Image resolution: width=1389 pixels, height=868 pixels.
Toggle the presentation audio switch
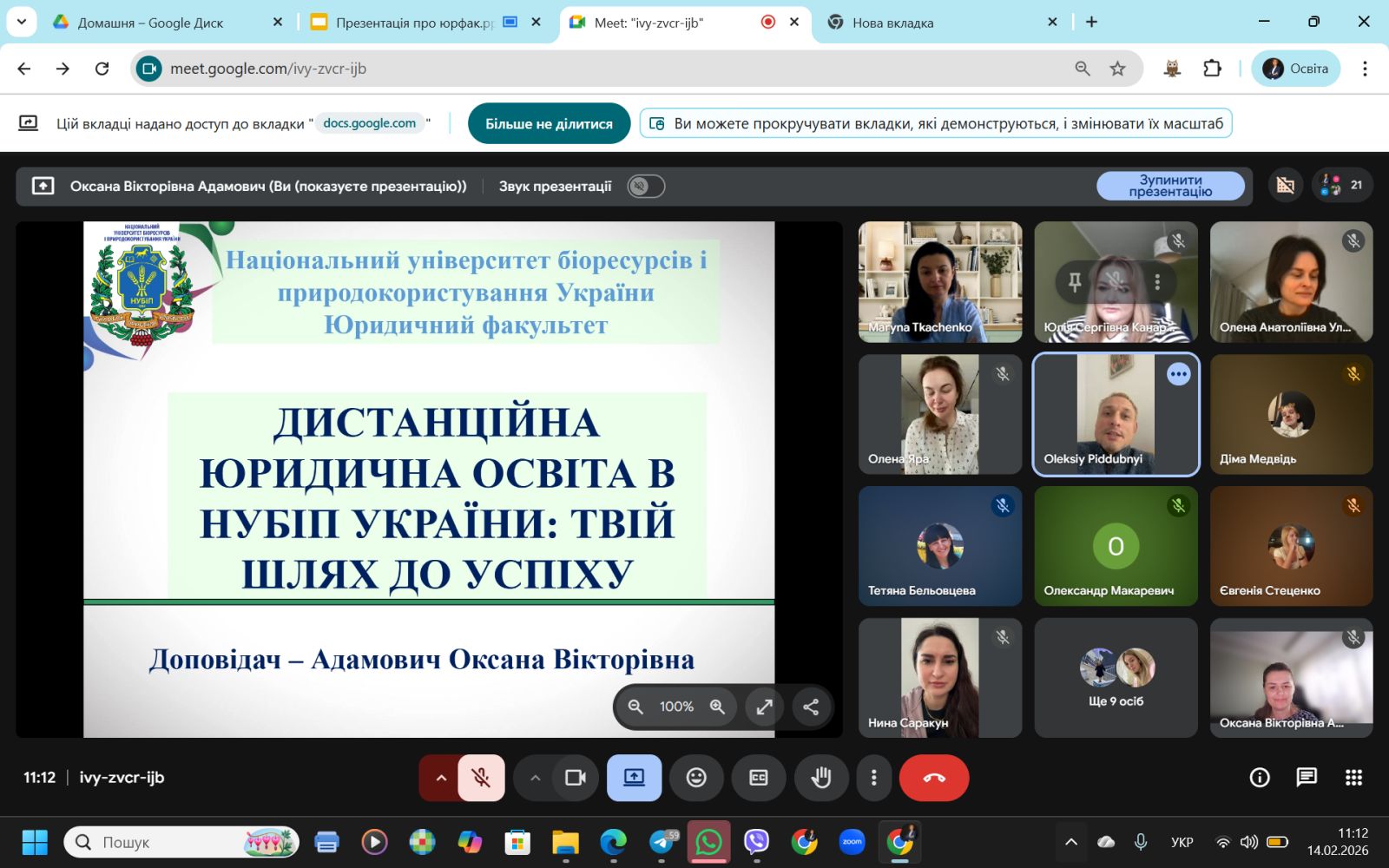(646, 187)
